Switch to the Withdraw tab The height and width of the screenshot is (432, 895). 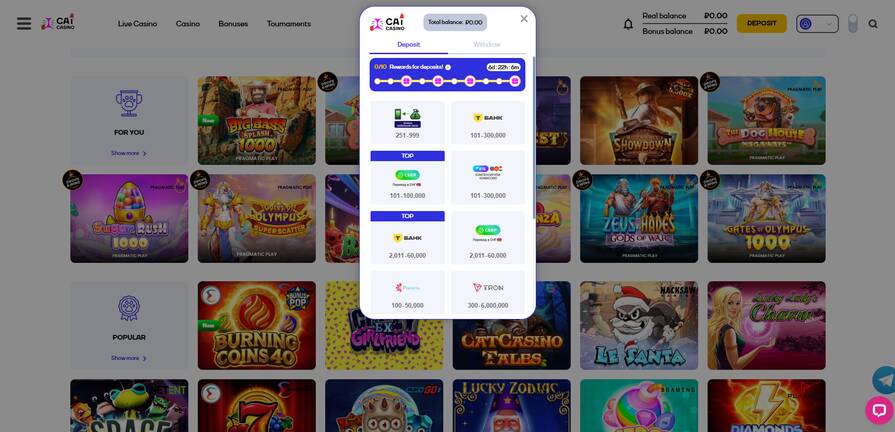(486, 45)
